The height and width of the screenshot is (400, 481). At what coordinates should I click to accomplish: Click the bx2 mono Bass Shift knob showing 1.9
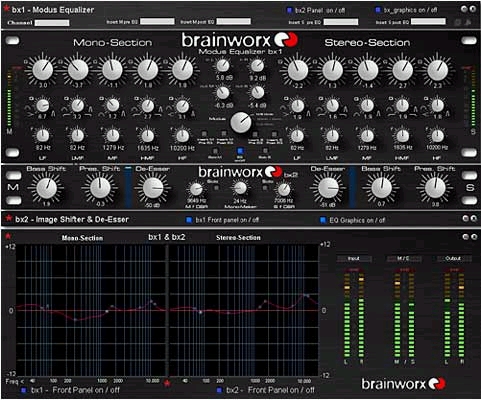[x=46, y=188]
